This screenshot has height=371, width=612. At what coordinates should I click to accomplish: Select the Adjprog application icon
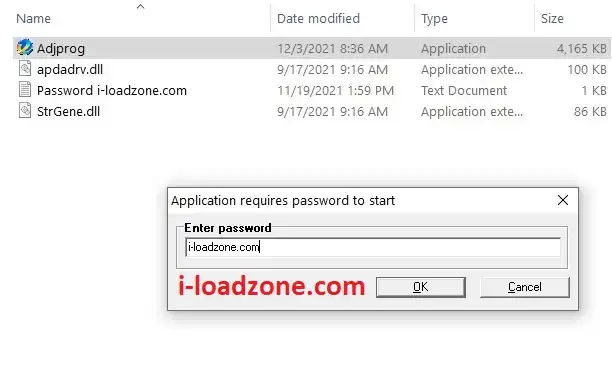pyautogui.click(x=25, y=48)
